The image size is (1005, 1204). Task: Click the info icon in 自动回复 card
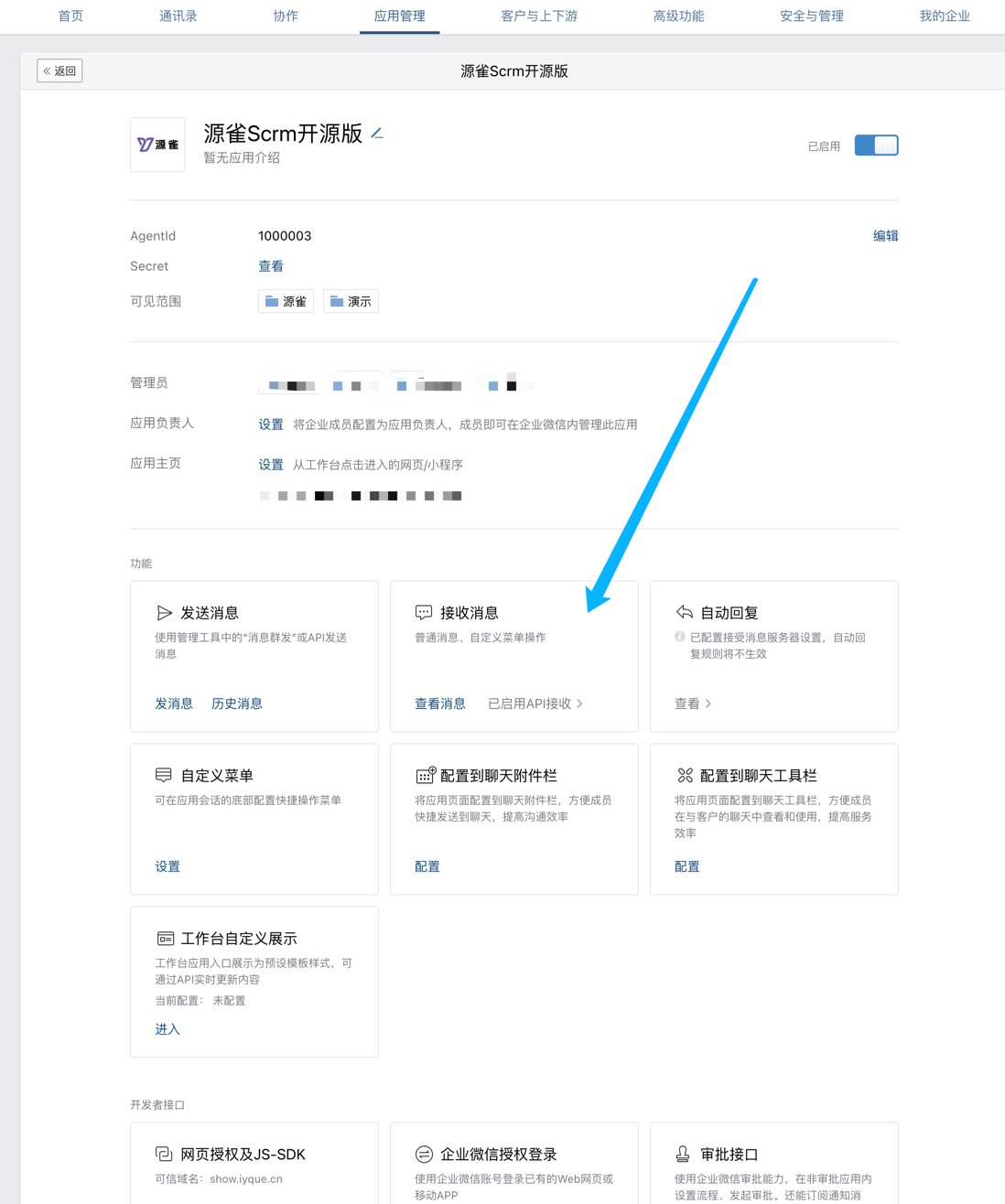click(680, 637)
